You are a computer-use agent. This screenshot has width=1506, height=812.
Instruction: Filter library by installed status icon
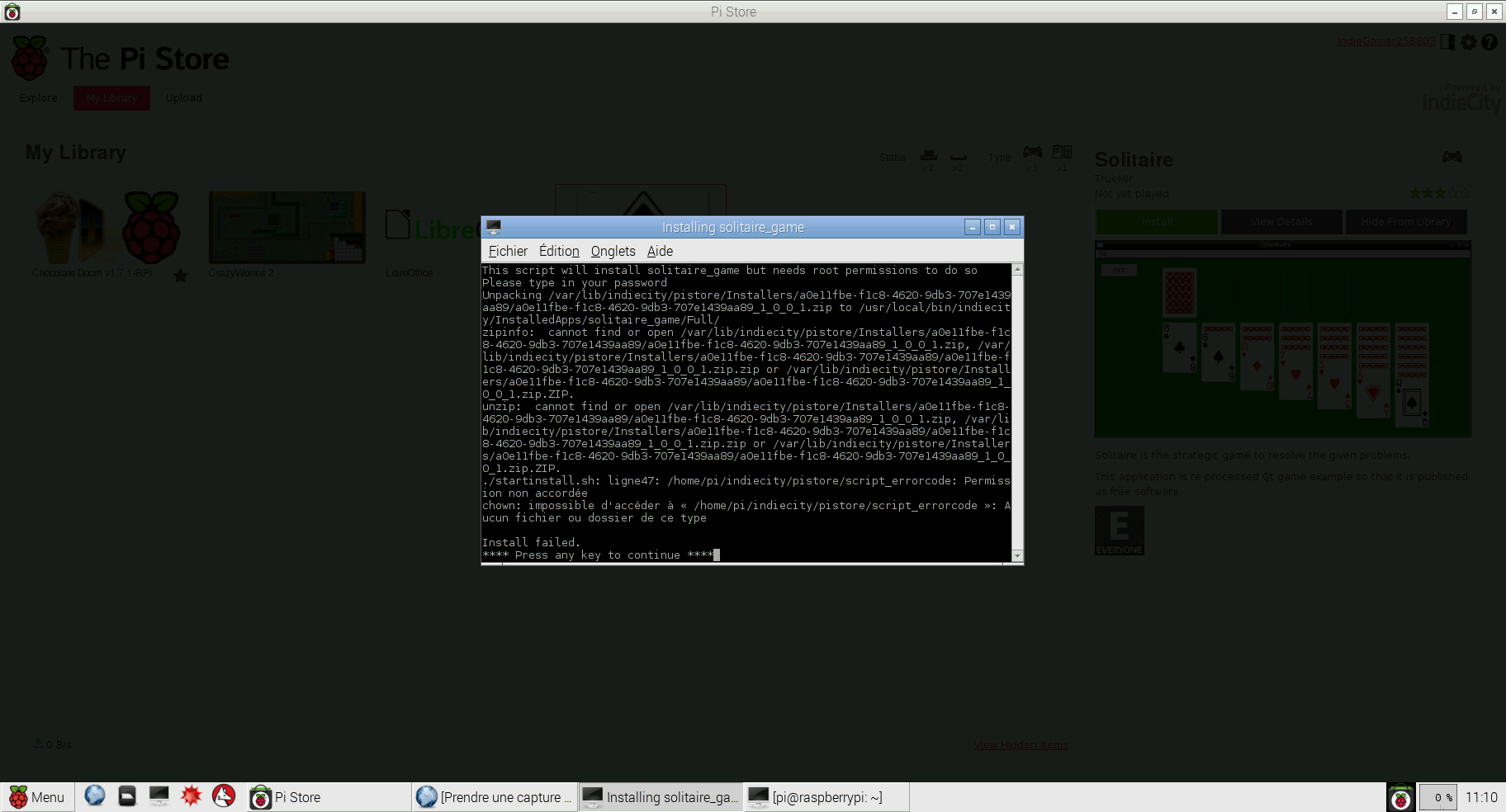[x=929, y=156]
